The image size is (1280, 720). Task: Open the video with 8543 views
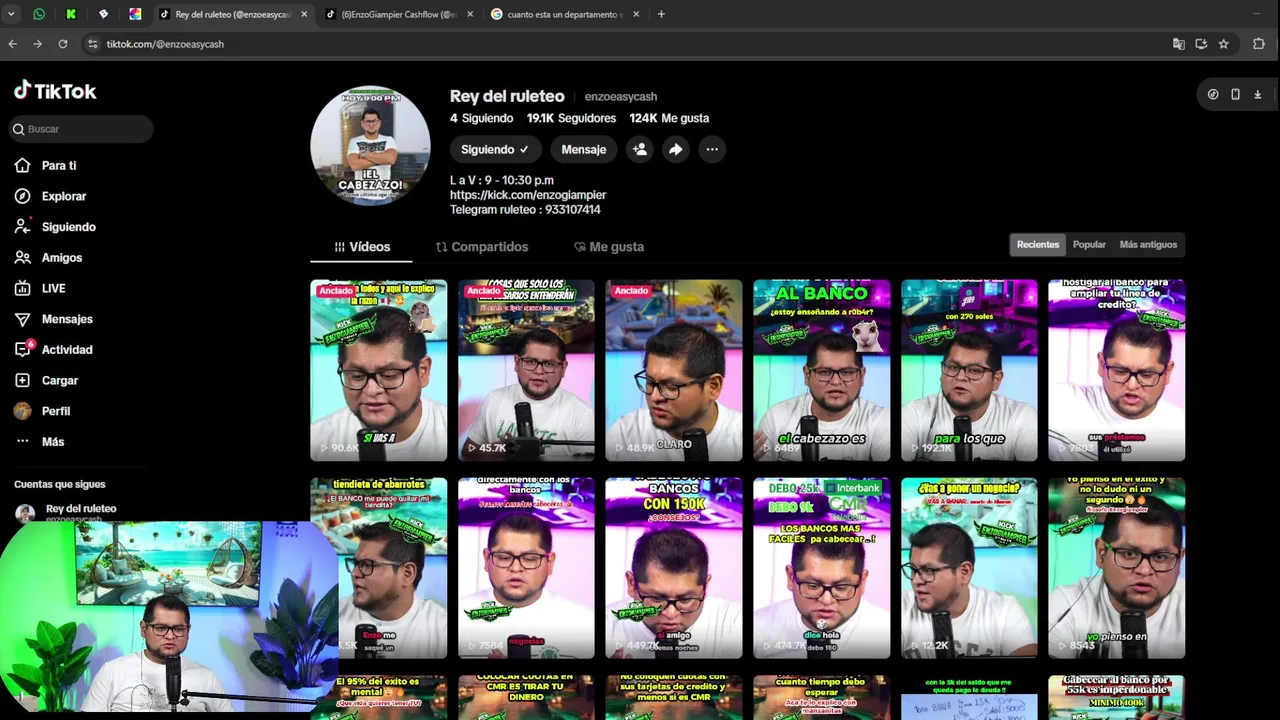(1116, 568)
